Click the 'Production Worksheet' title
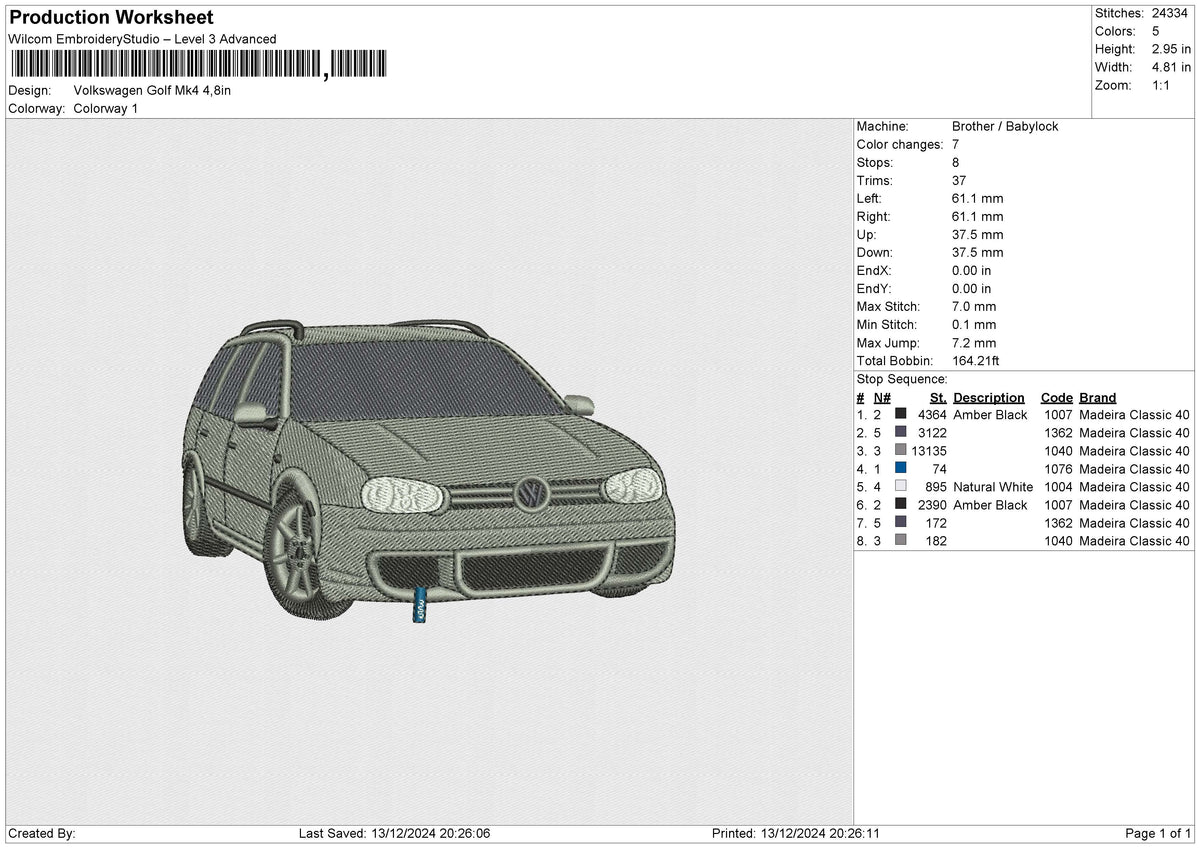This screenshot has height=848, width=1200. point(111,17)
